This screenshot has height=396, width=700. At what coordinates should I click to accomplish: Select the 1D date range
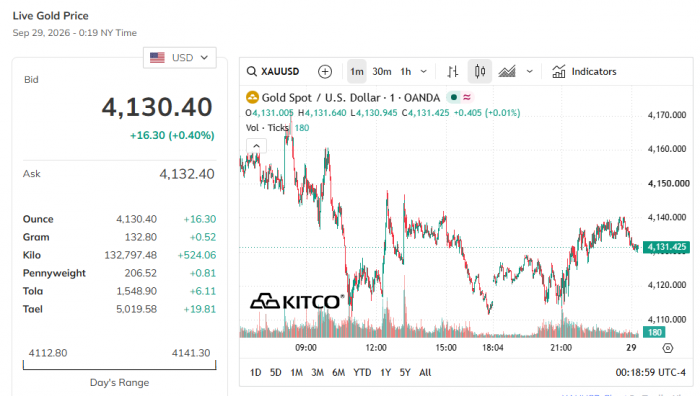256,372
